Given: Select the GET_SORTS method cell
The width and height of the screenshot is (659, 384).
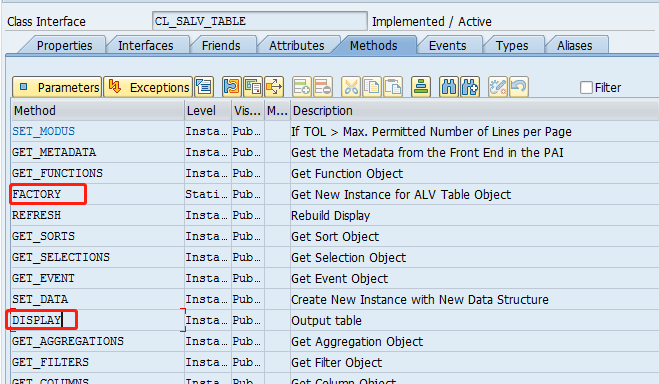Looking at the screenshot, I should [x=98, y=236].
